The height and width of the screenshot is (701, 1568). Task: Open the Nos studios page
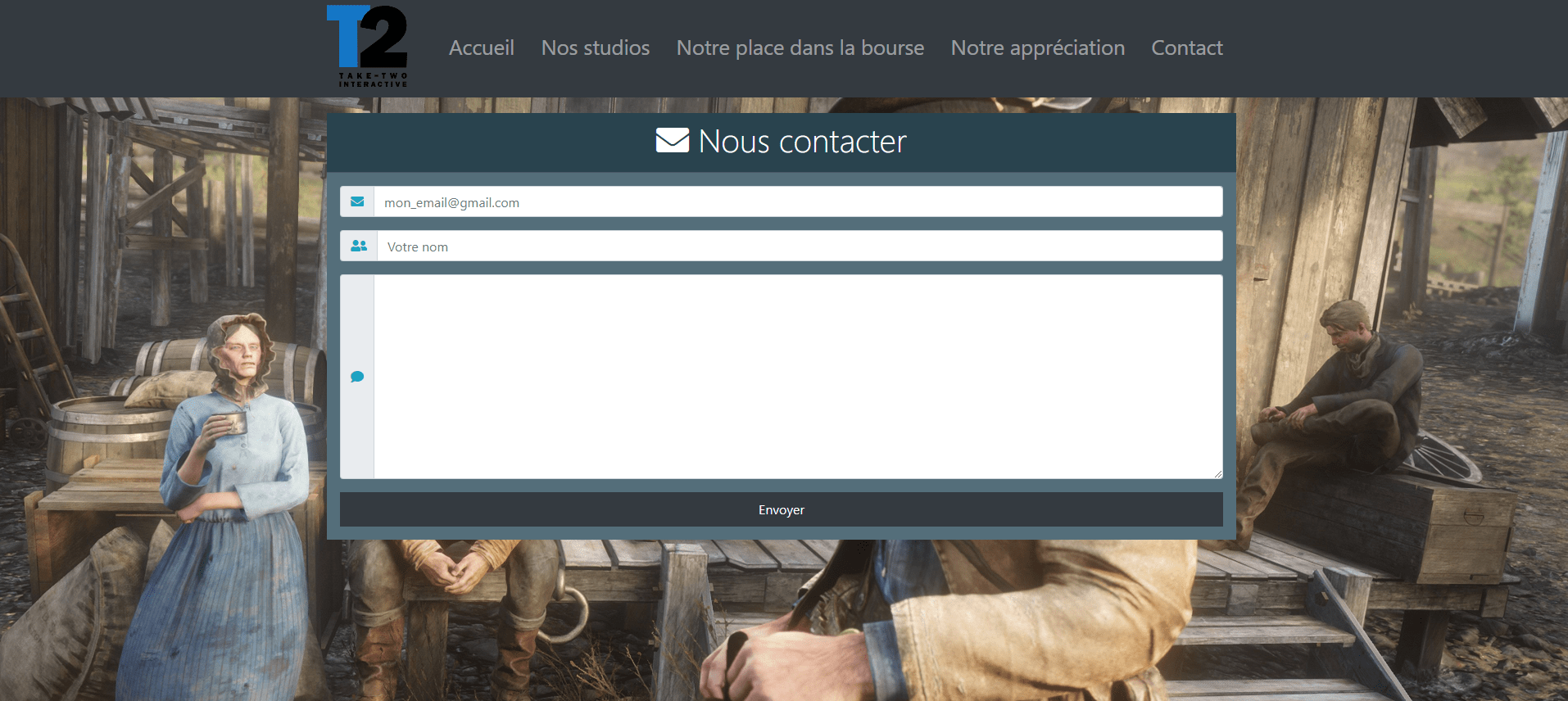click(596, 47)
